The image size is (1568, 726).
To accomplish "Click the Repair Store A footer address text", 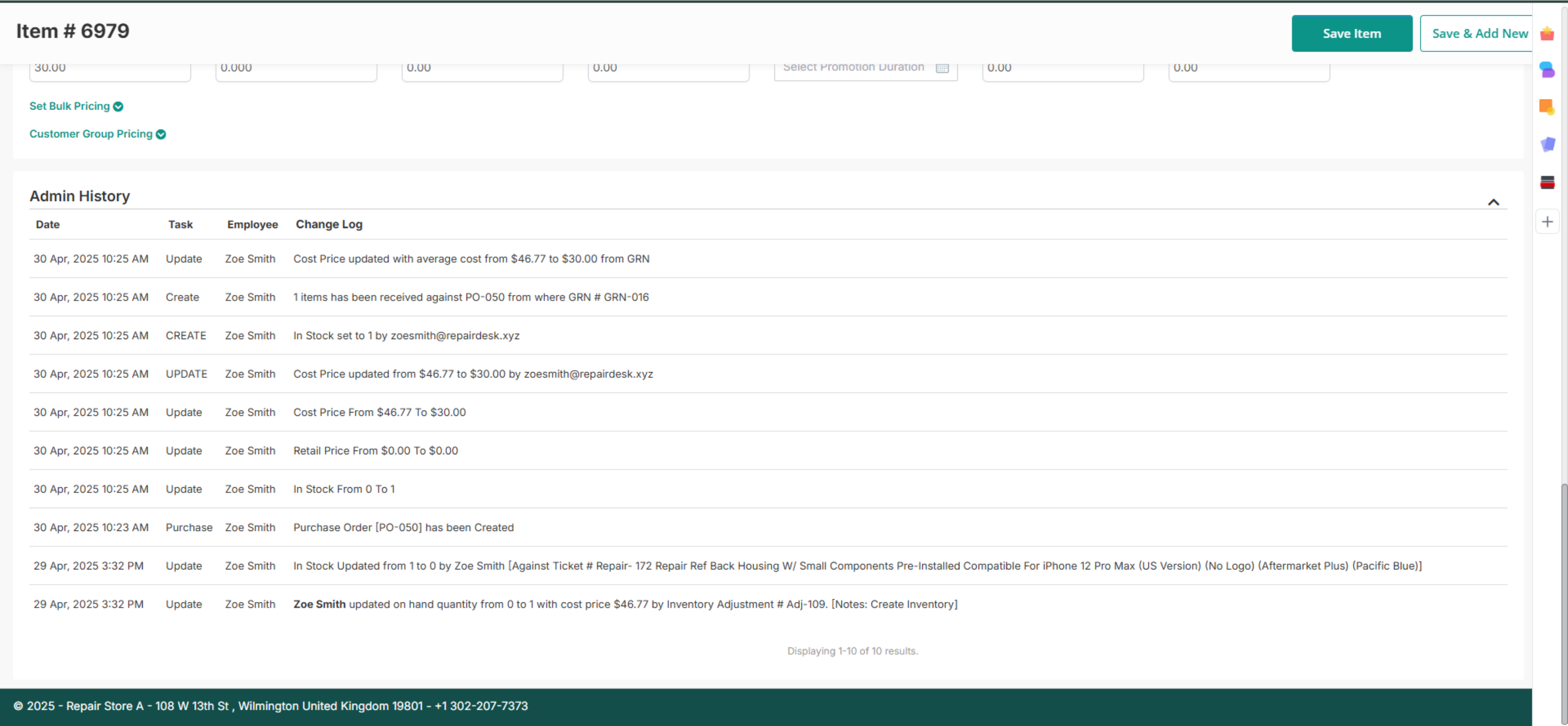I will [270, 706].
